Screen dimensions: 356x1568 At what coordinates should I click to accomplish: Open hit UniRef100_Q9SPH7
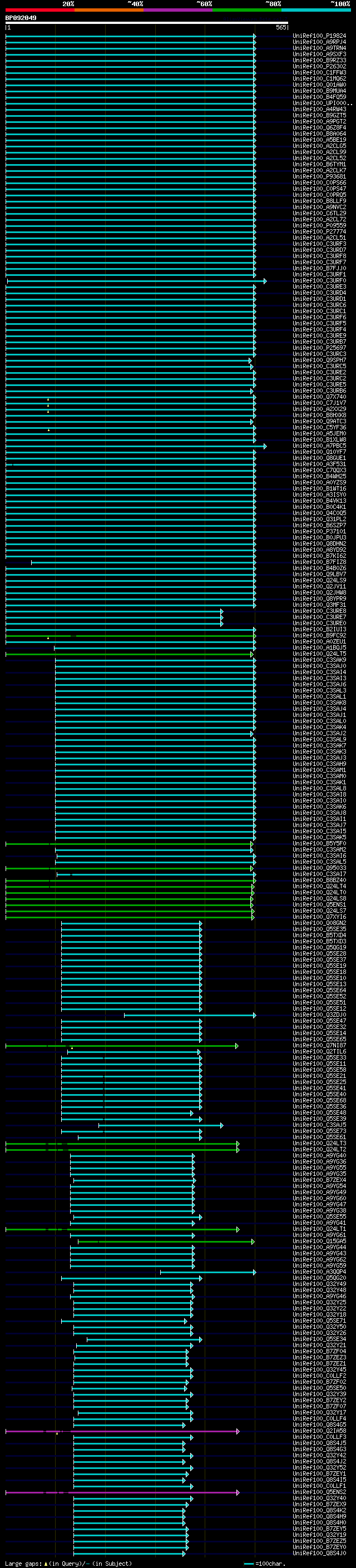(x=319, y=360)
